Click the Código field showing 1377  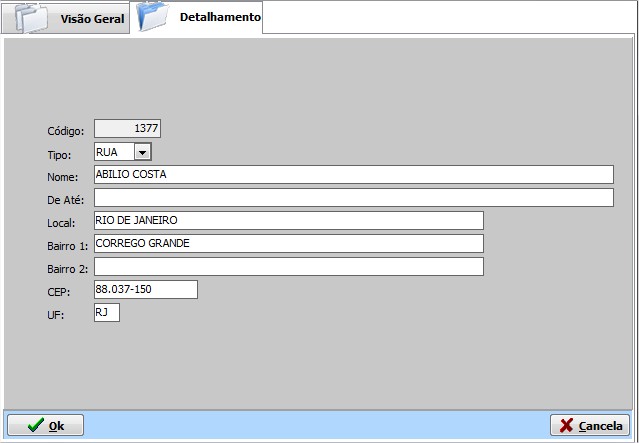click(x=127, y=129)
